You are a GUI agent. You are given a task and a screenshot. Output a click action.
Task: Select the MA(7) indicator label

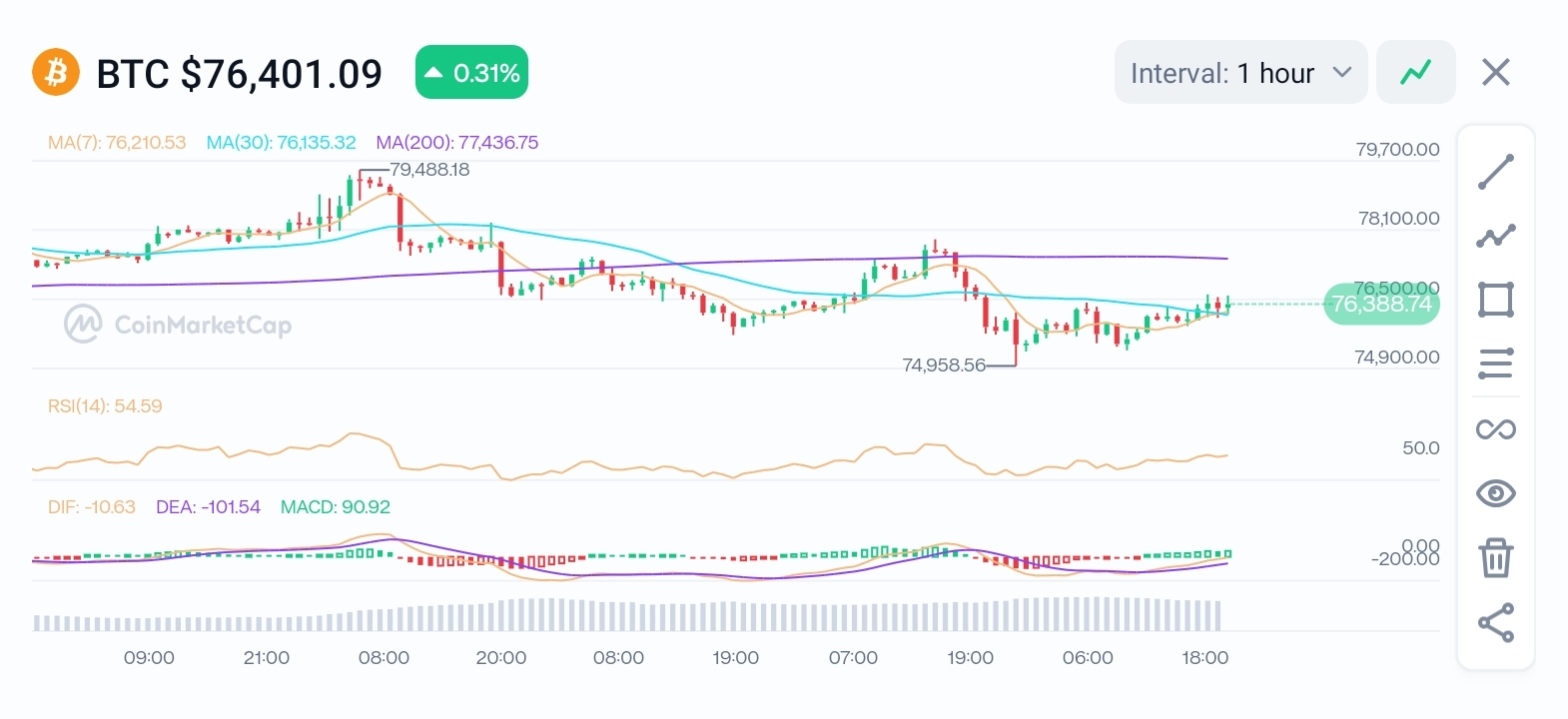117,143
